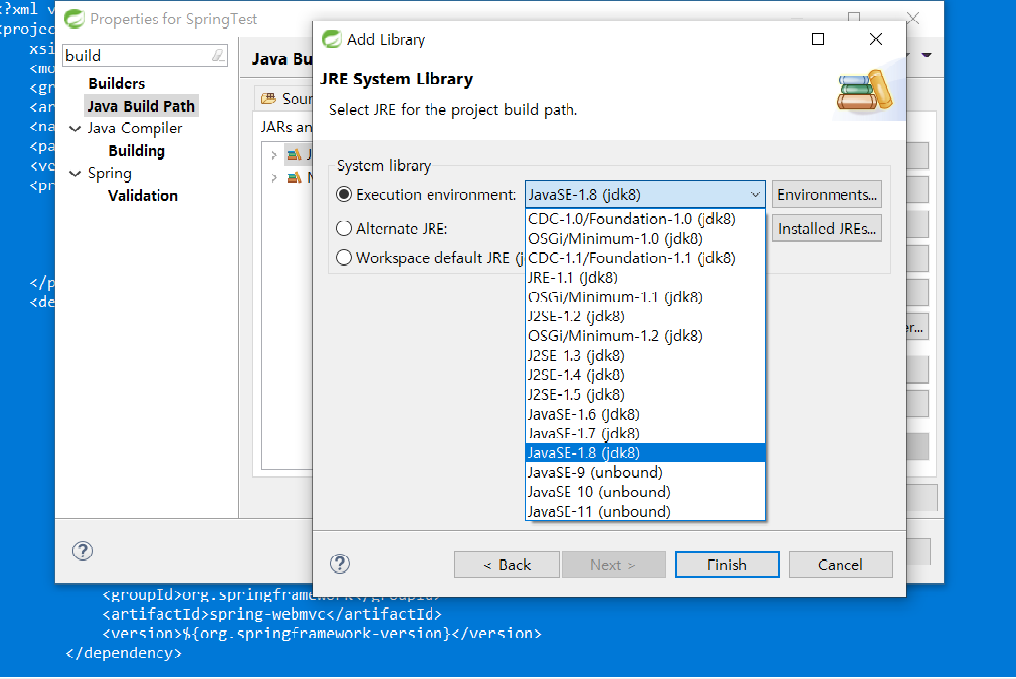Select JavaSE-1.7 (jdk8) in list
1016x679 pixels.
tap(645, 433)
